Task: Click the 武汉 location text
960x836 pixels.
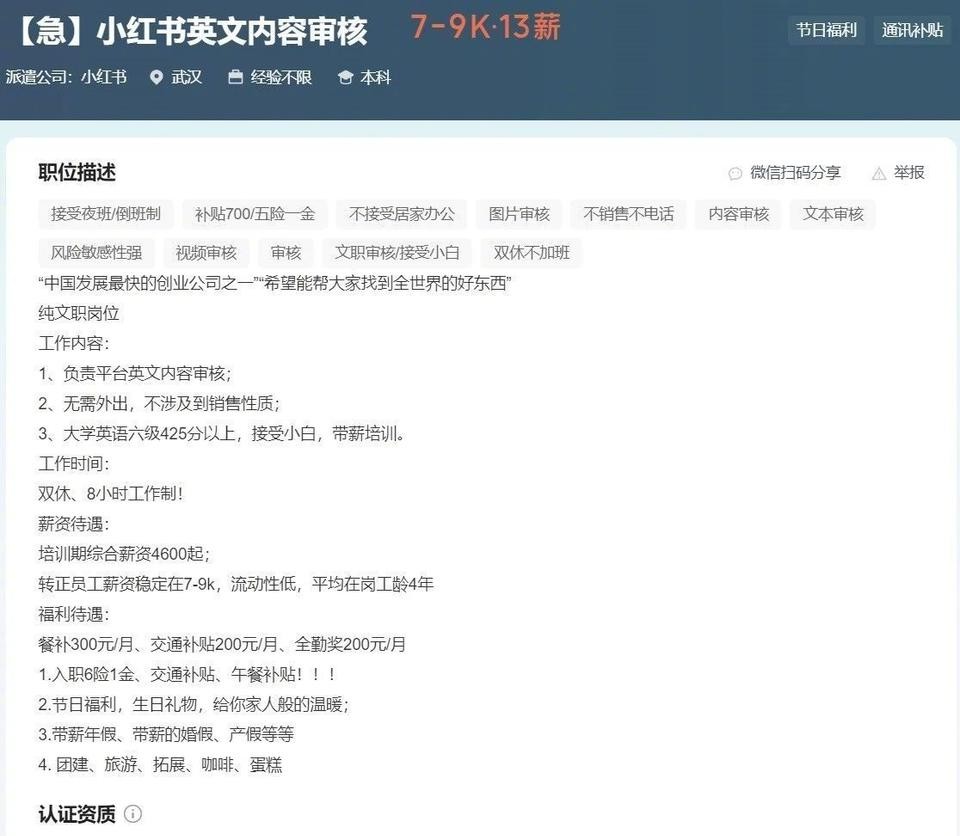Action: click(x=187, y=77)
